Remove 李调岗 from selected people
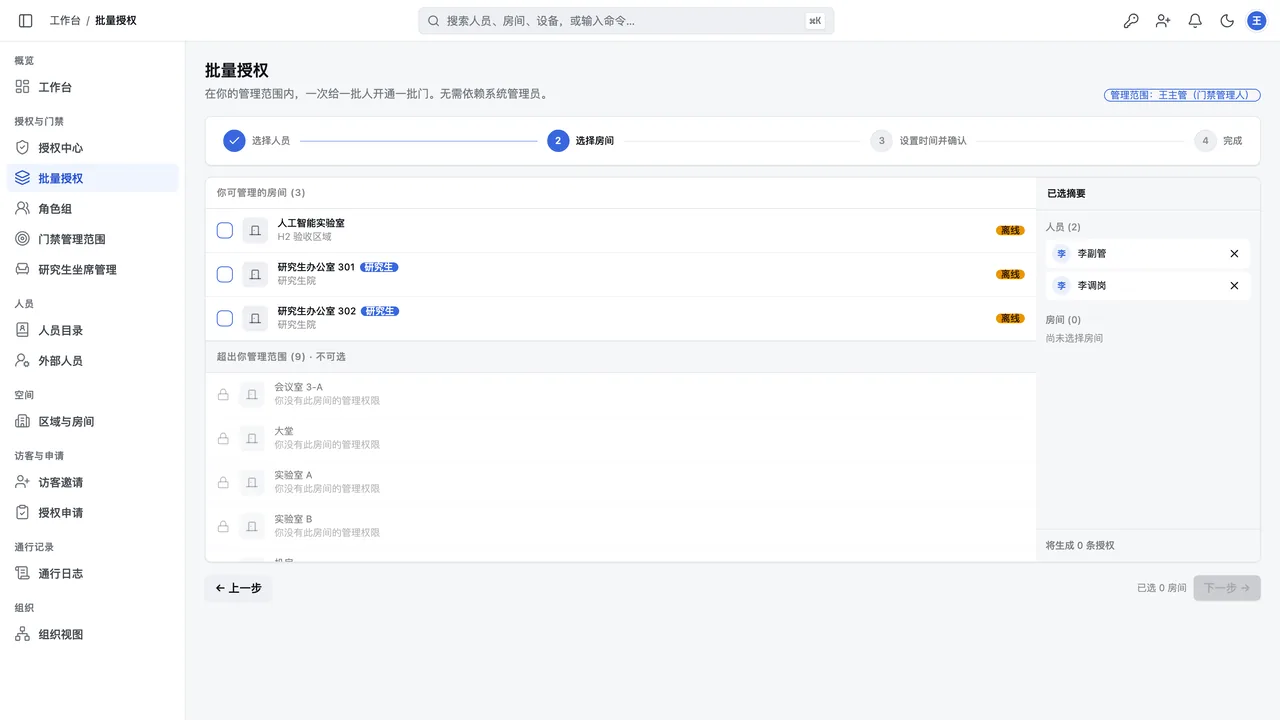Viewport: 1280px width, 720px height. (1234, 286)
